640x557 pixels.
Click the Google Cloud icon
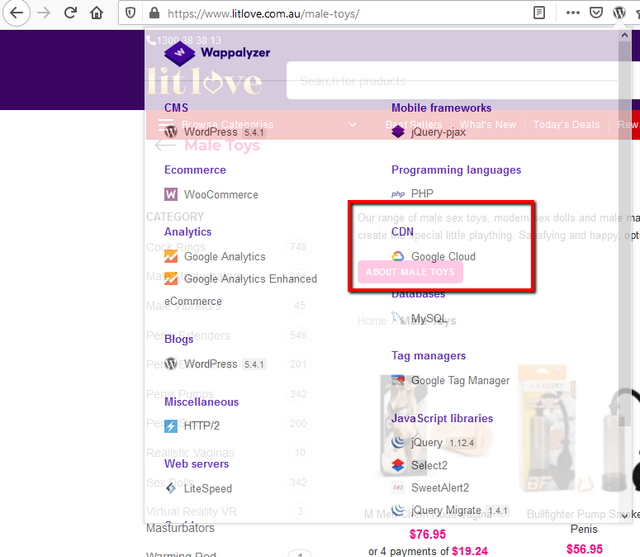[398, 256]
